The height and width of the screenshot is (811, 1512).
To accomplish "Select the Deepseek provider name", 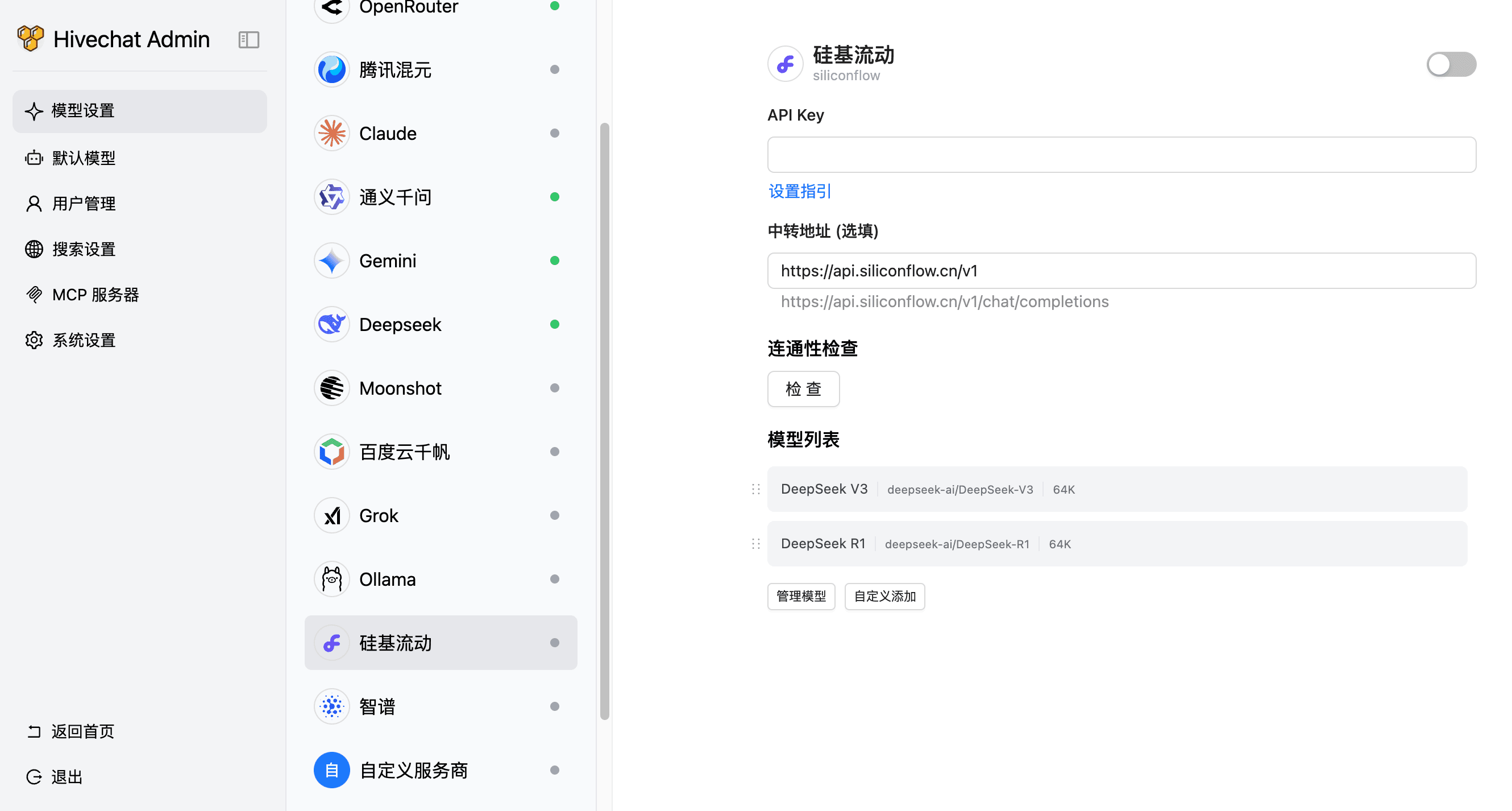I will 400,325.
